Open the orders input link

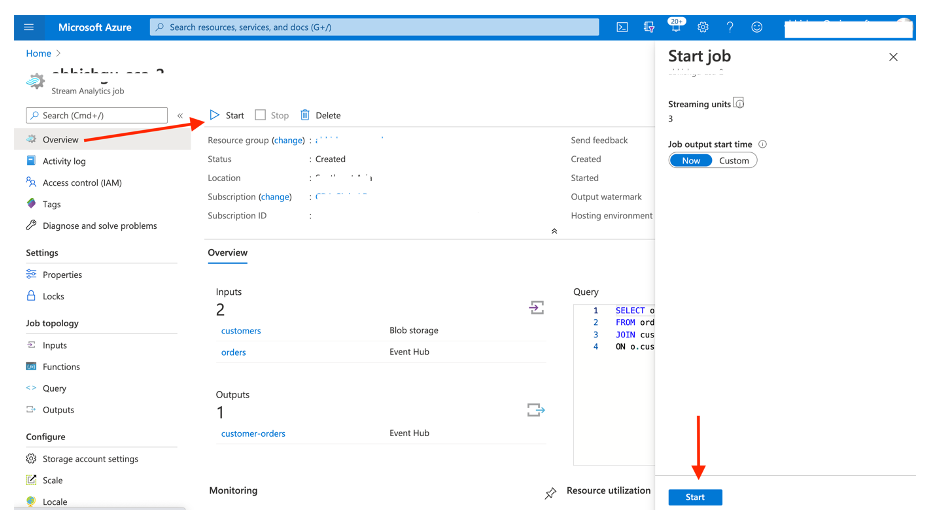tap(234, 352)
